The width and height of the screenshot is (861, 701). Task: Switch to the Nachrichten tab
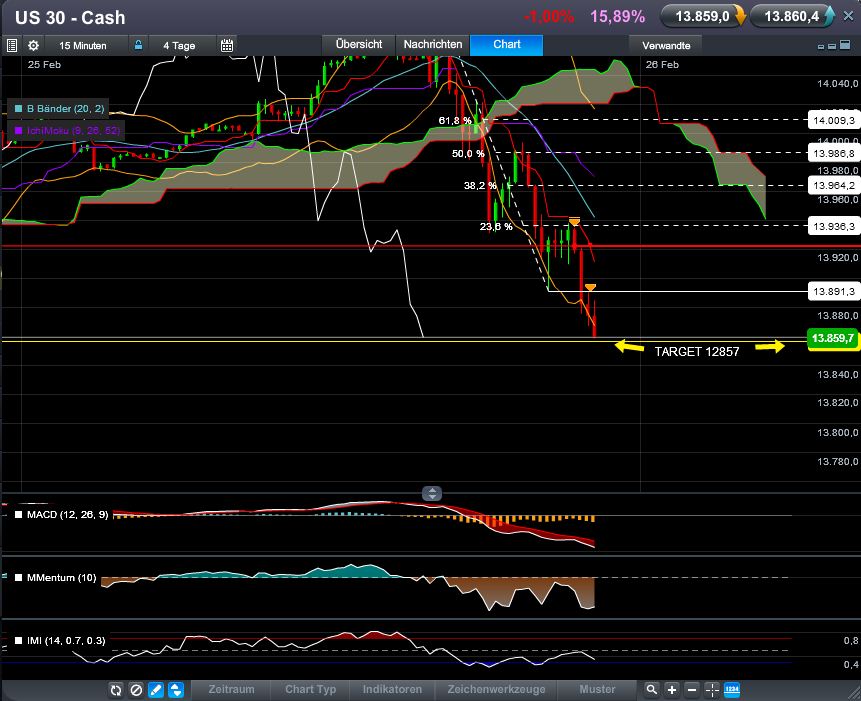coord(433,44)
